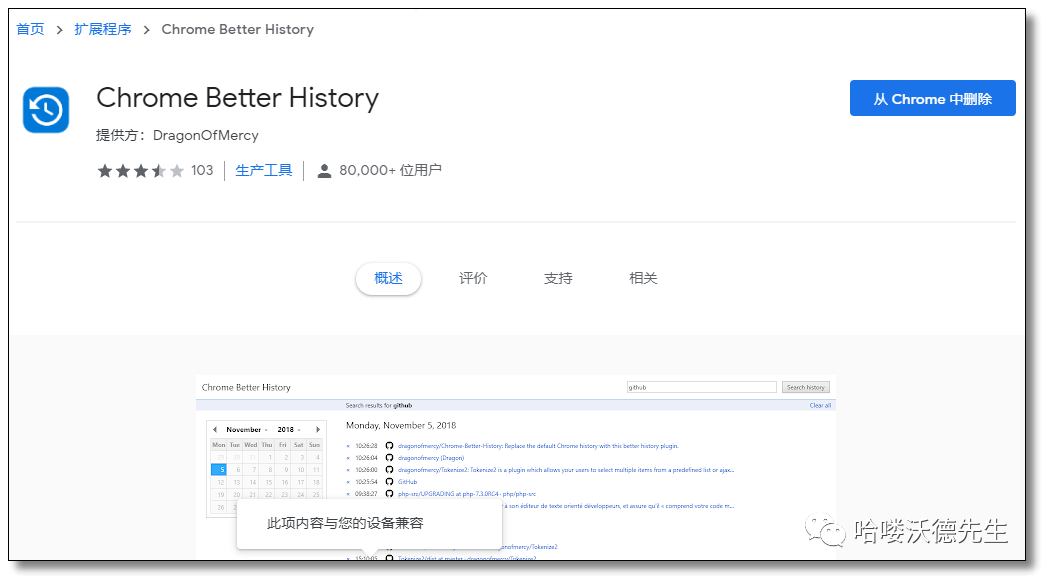Switch to the 评价 tab
Image resolution: width=1042 pixels, height=577 pixels.
pyautogui.click(x=473, y=279)
